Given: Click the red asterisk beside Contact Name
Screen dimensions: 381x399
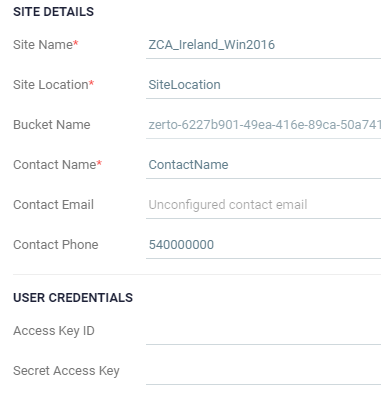Looking at the screenshot, I should pos(99,163).
